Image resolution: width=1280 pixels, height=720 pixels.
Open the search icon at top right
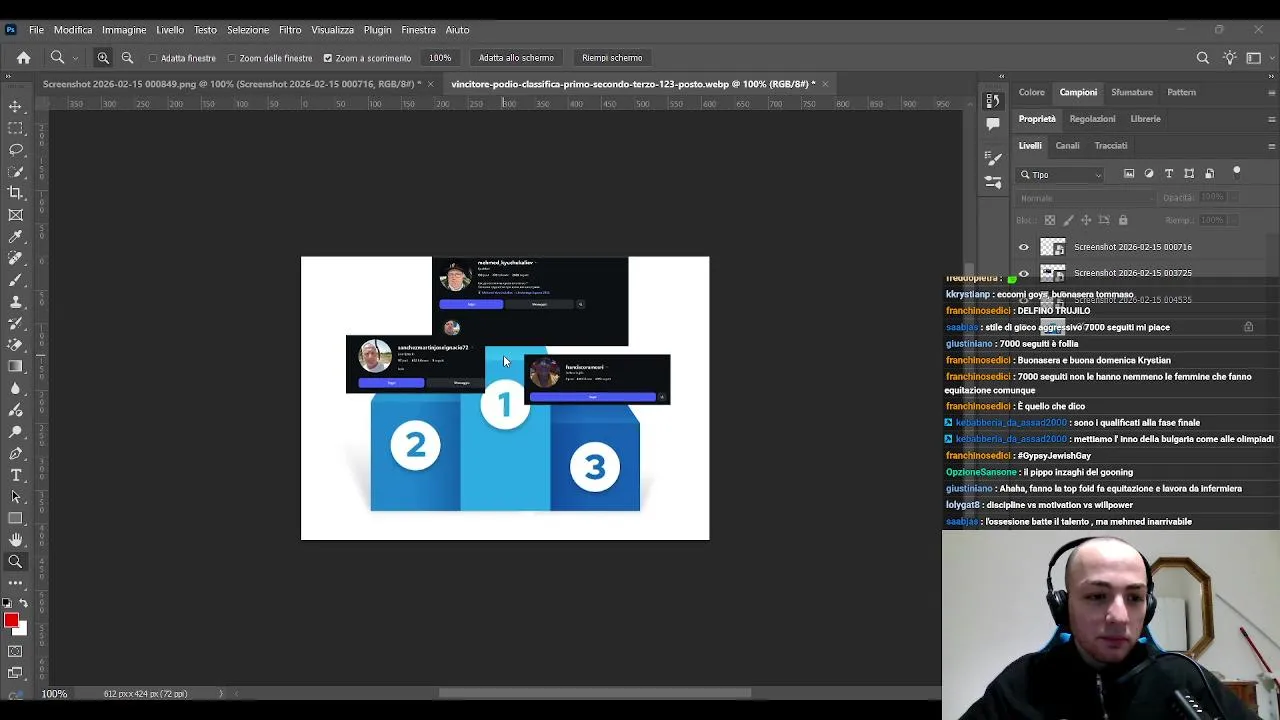(1203, 58)
